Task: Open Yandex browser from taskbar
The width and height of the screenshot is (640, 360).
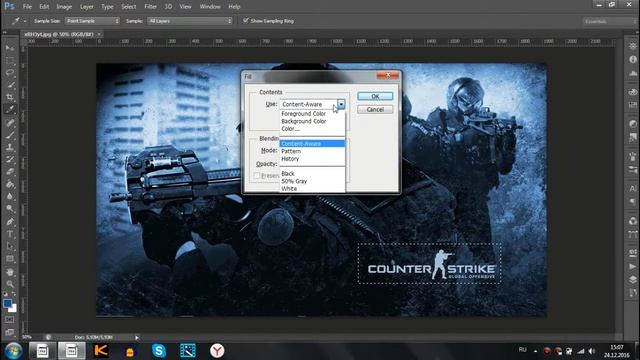Action: pyautogui.click(x=217, y=351)
